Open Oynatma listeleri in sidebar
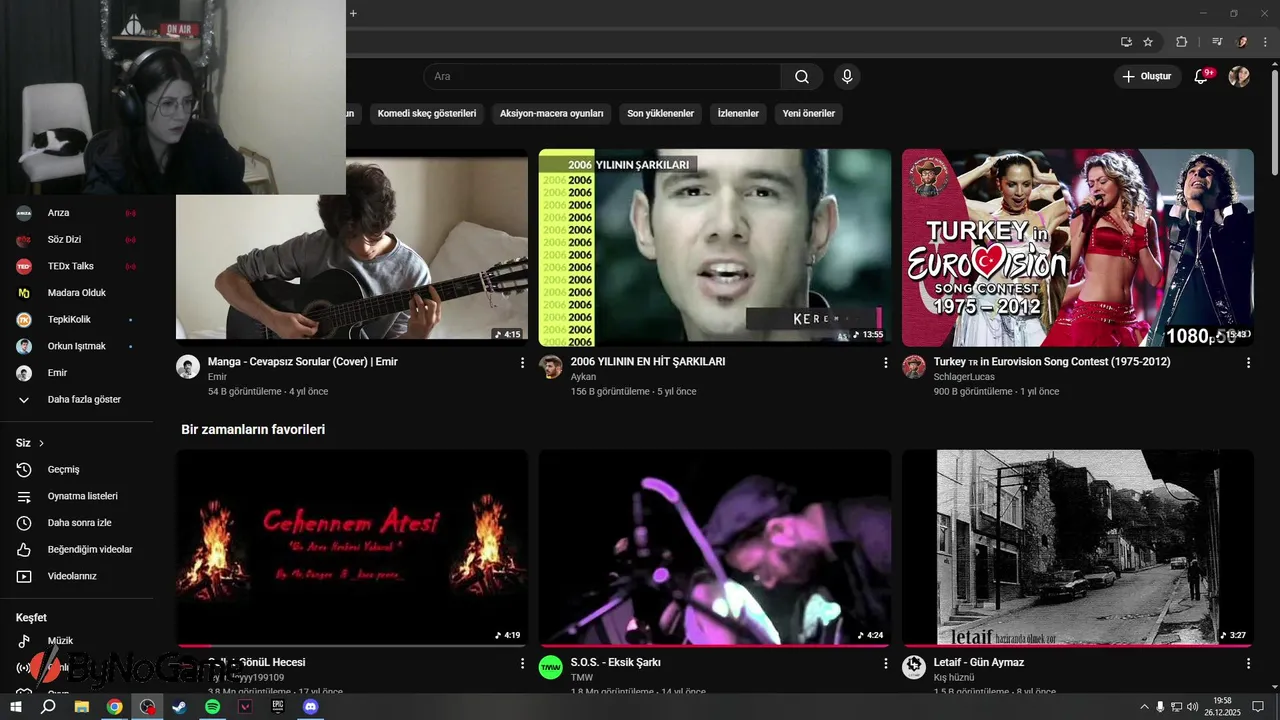The height and width of the screenshot is (720, 1280). (x=77, y=496)
